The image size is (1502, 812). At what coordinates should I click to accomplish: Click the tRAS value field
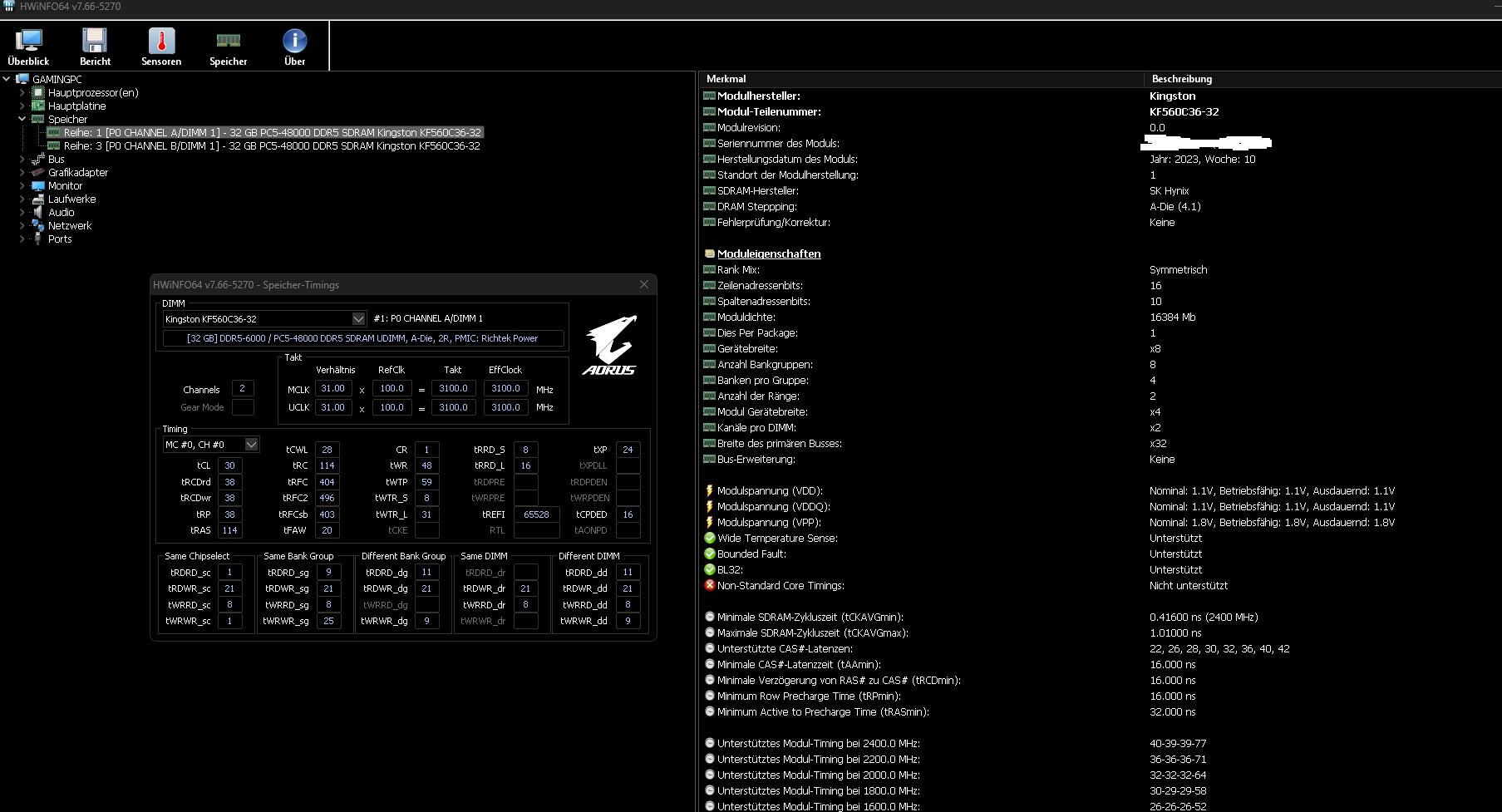[x=229, y=530]
